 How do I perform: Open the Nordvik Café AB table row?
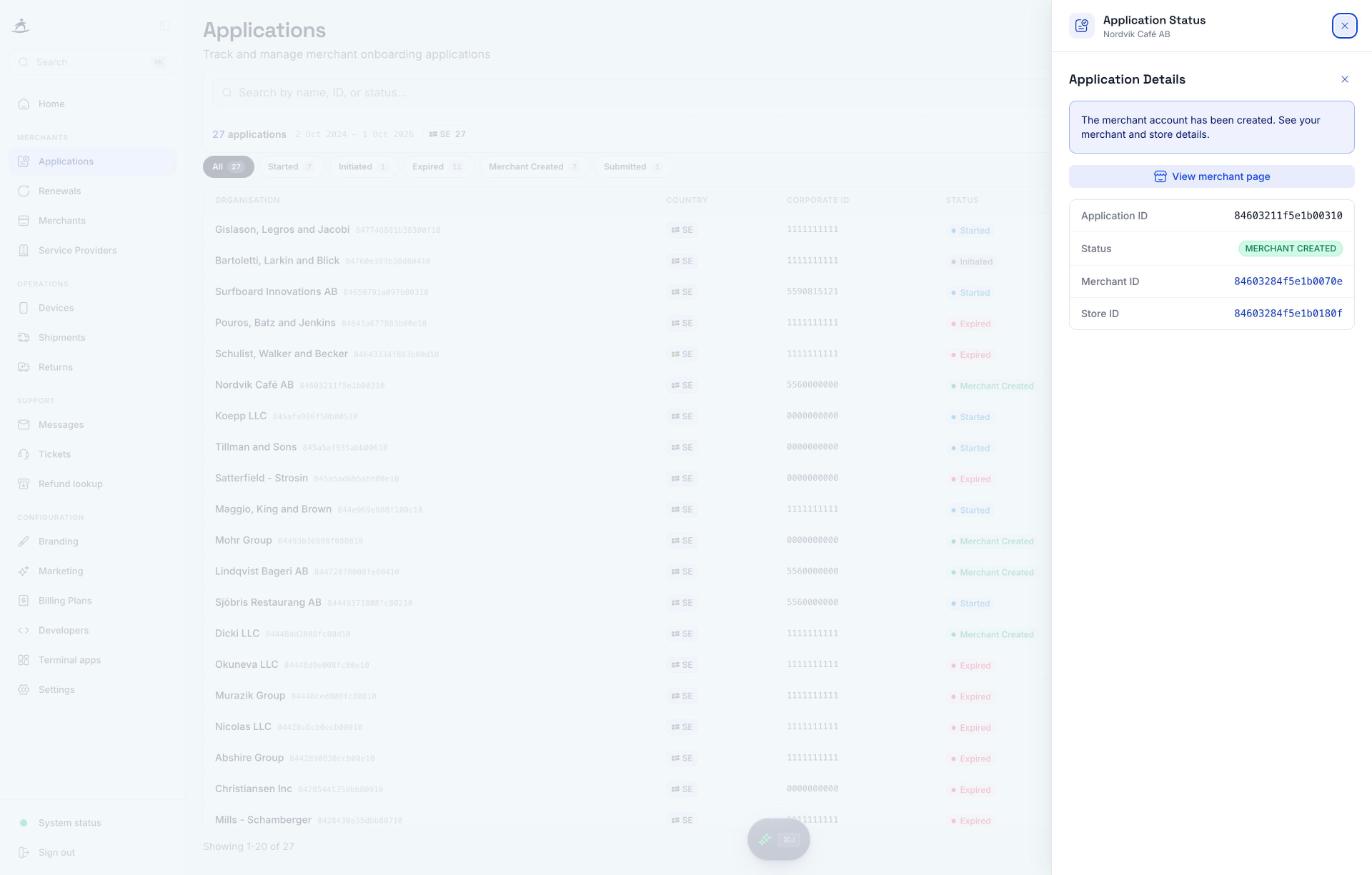[627, 385]
